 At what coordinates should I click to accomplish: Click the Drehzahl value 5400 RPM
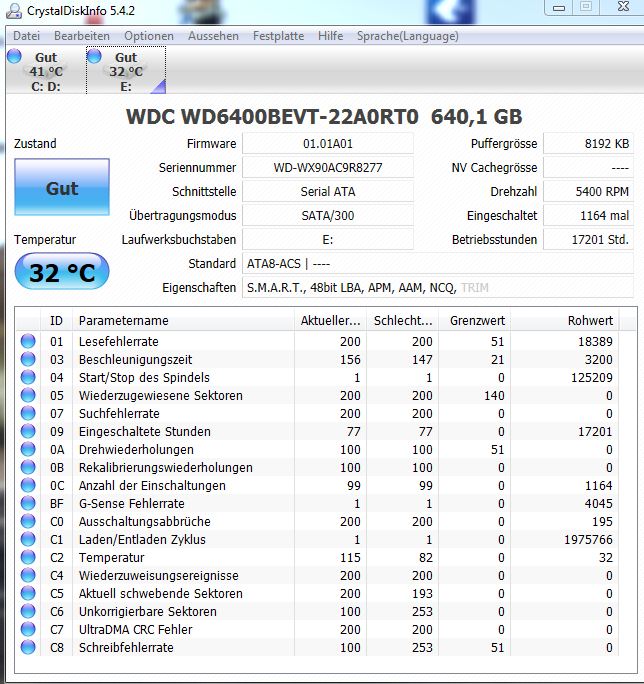pyautogui.click(x=588, y=192)
